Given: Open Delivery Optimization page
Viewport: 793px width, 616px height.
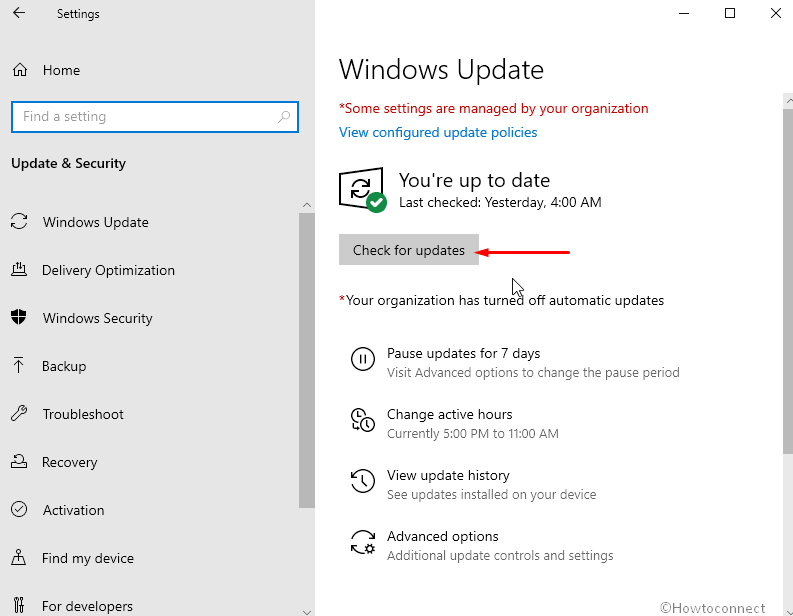Looking at the screenshot, I should [x=108, y=270].
